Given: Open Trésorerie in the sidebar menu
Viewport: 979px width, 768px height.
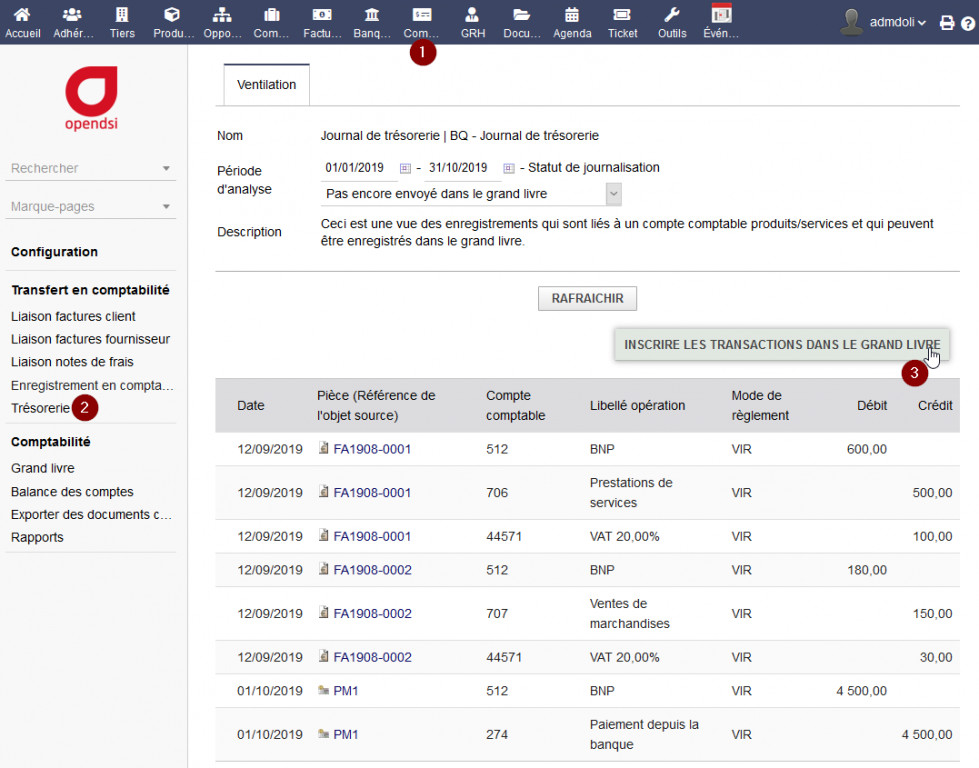Looking at the screenshot, I should (x=40, y=408).
